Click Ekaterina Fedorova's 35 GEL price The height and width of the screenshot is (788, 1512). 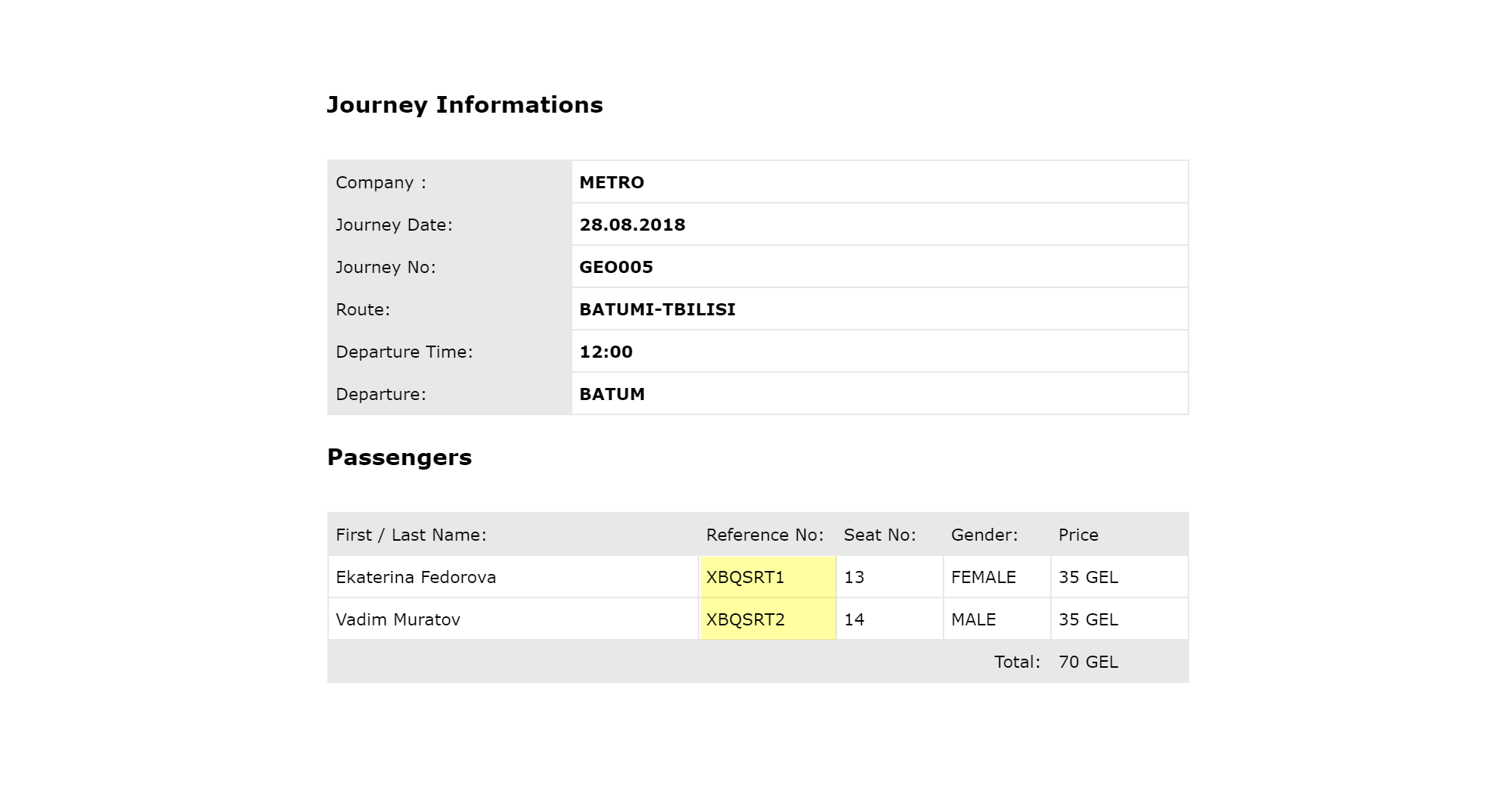coord(1089,577)
